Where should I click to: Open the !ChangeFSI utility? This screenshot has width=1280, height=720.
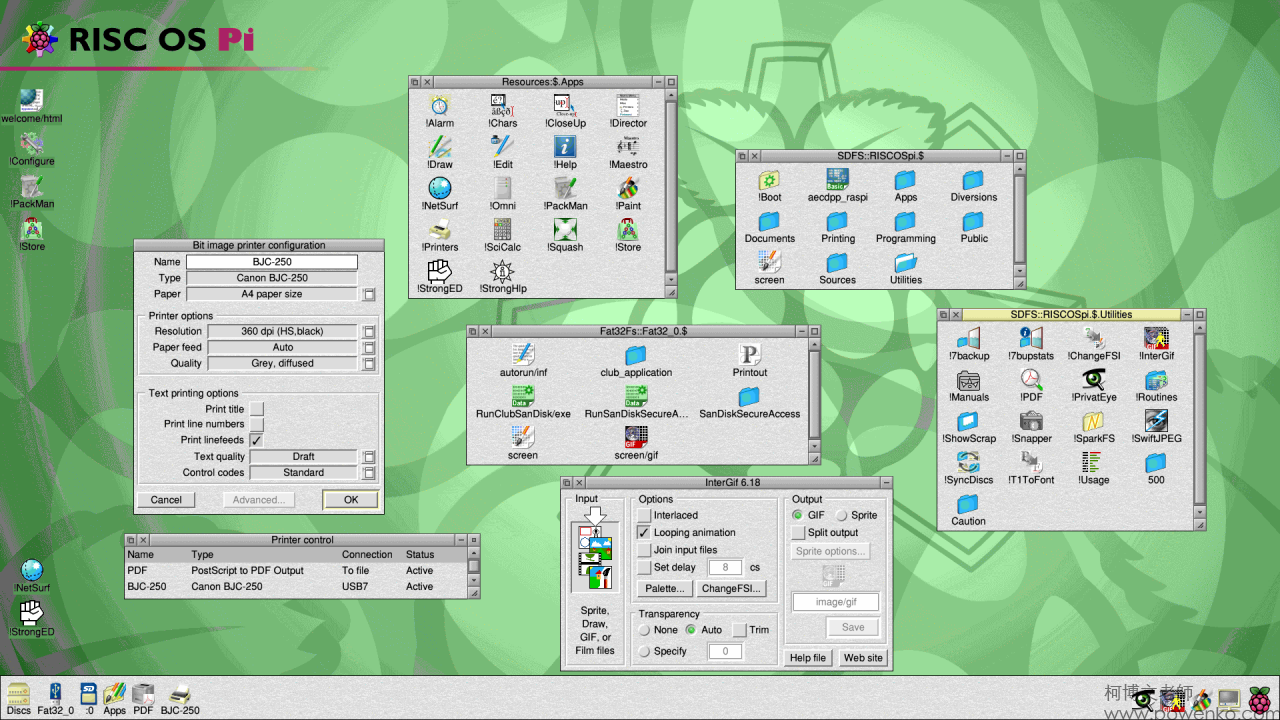[1094, 342]
